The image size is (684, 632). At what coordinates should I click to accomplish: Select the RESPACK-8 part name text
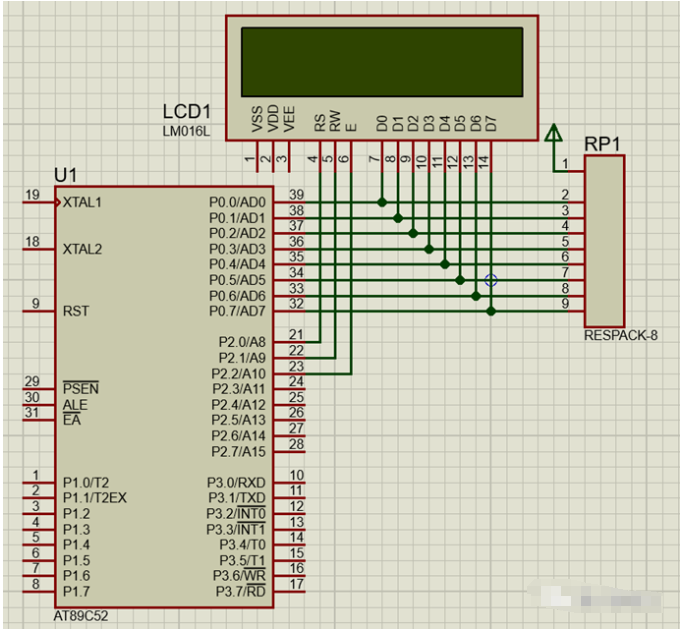click(x=621, y=335)
